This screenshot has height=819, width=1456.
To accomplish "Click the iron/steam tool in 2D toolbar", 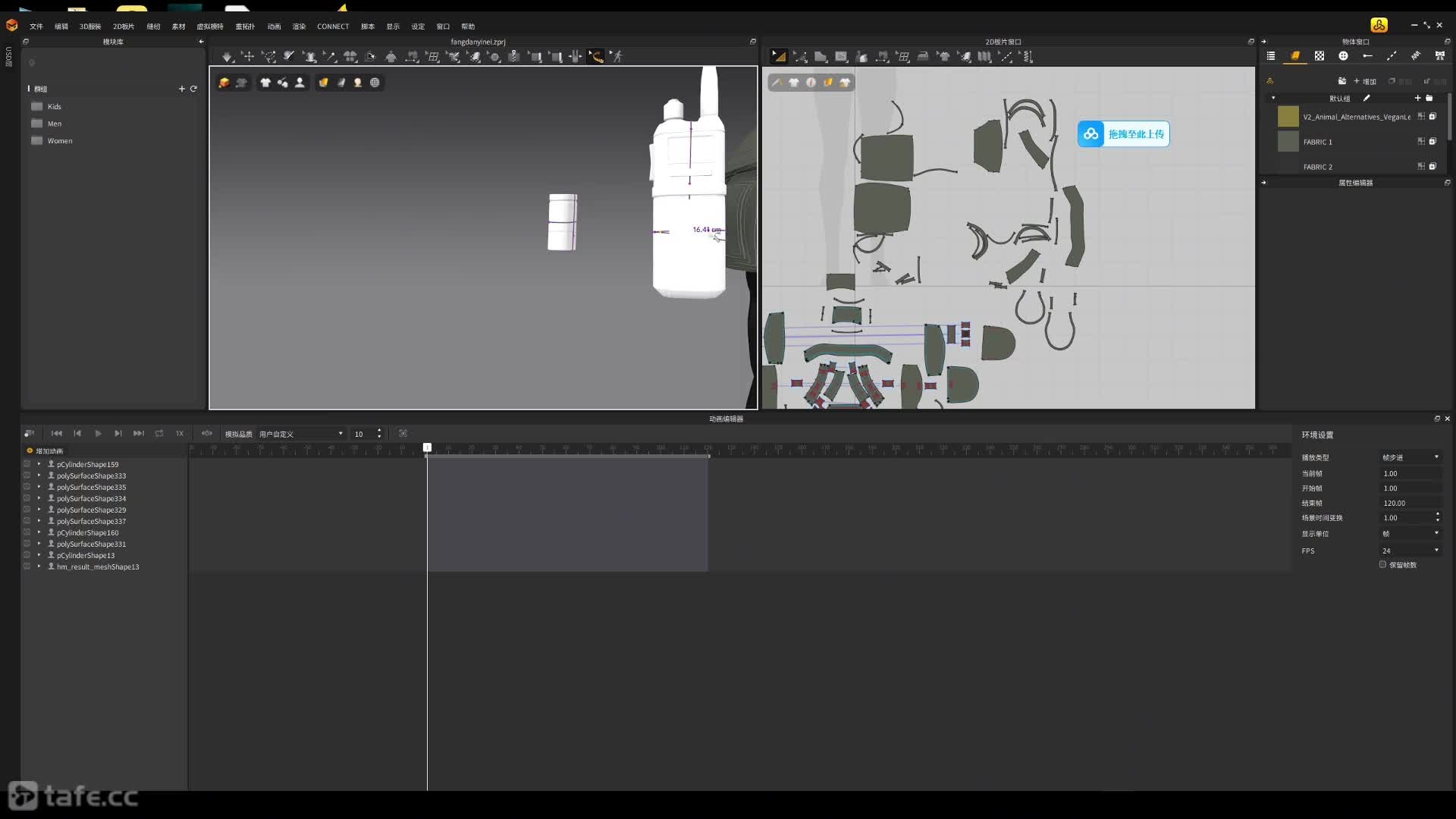I will (x=923, y=57).
